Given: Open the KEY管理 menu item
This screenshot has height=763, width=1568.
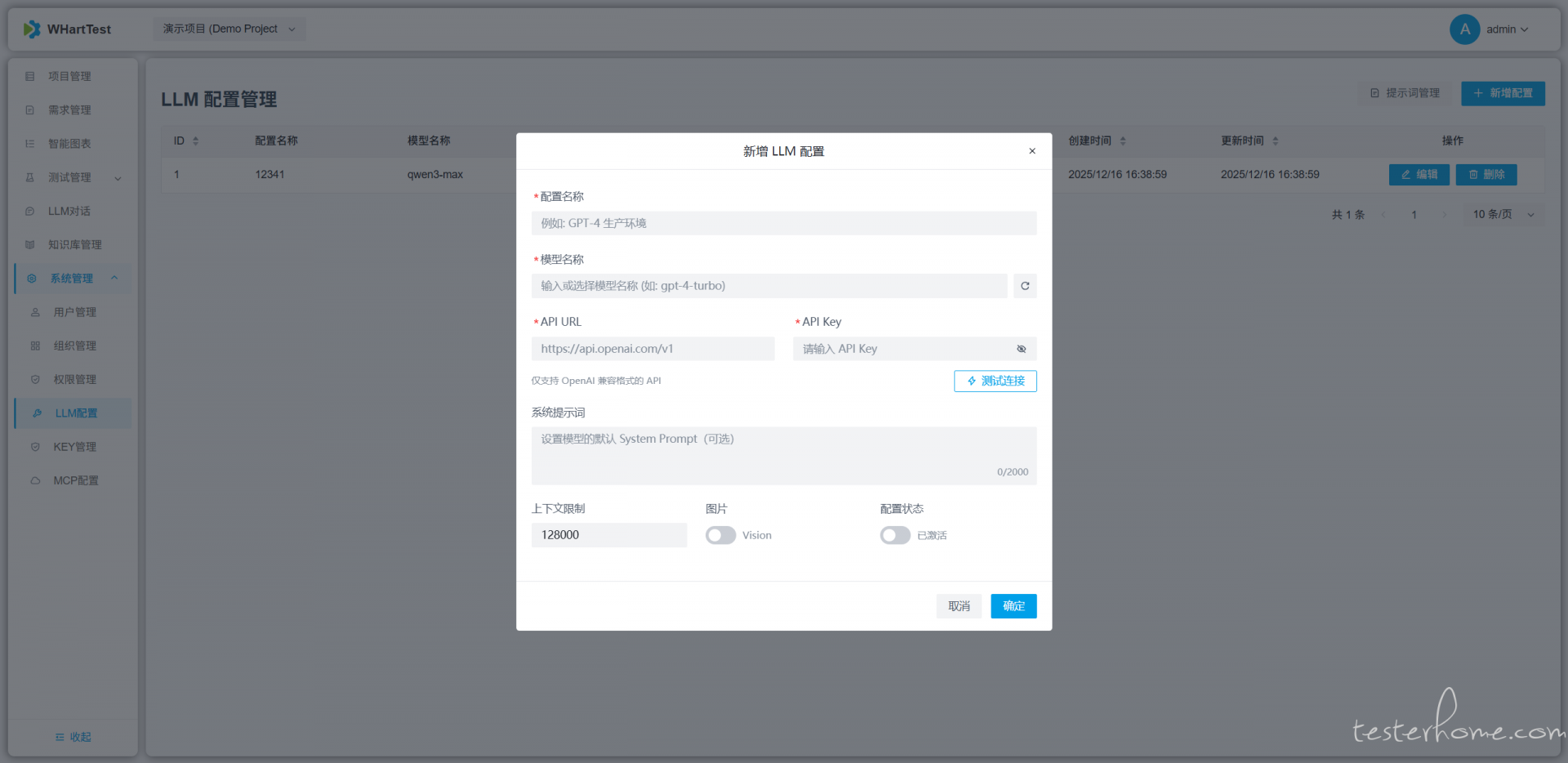Looking at the screenshot, I should pyautogui.click(x=74, y=447).
